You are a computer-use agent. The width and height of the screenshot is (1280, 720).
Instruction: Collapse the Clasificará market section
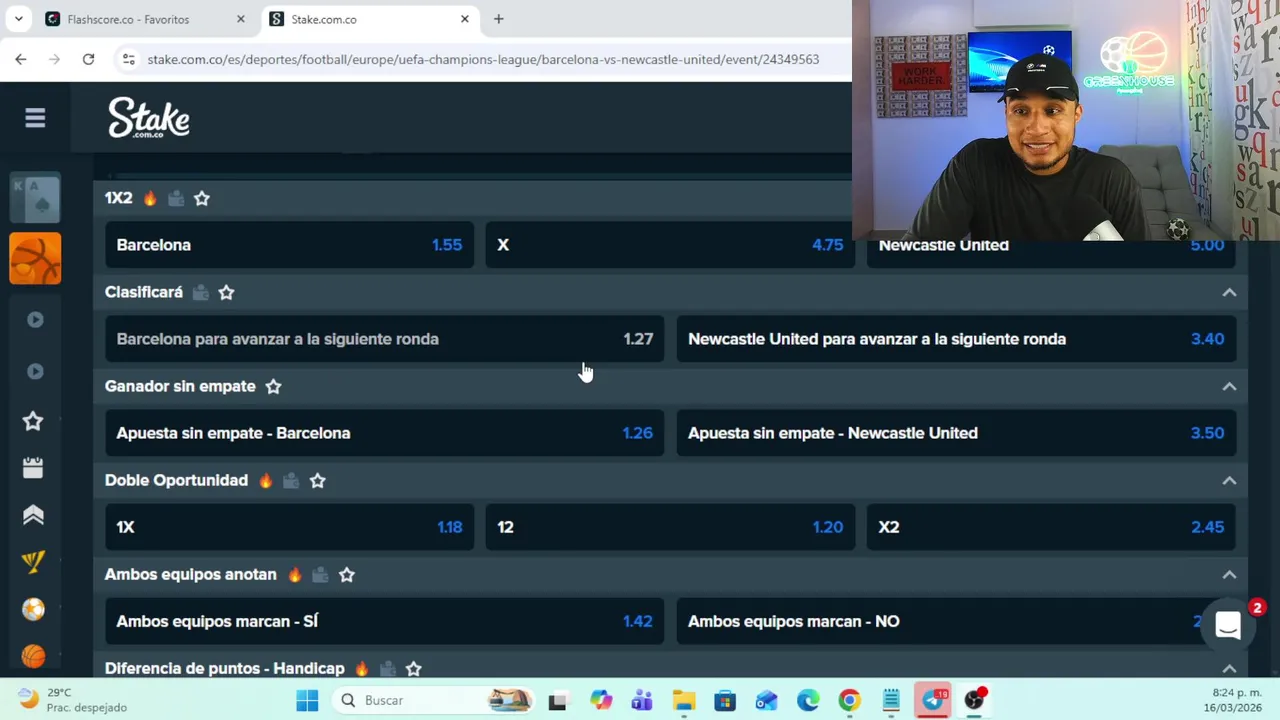[x=1229, y=292]
